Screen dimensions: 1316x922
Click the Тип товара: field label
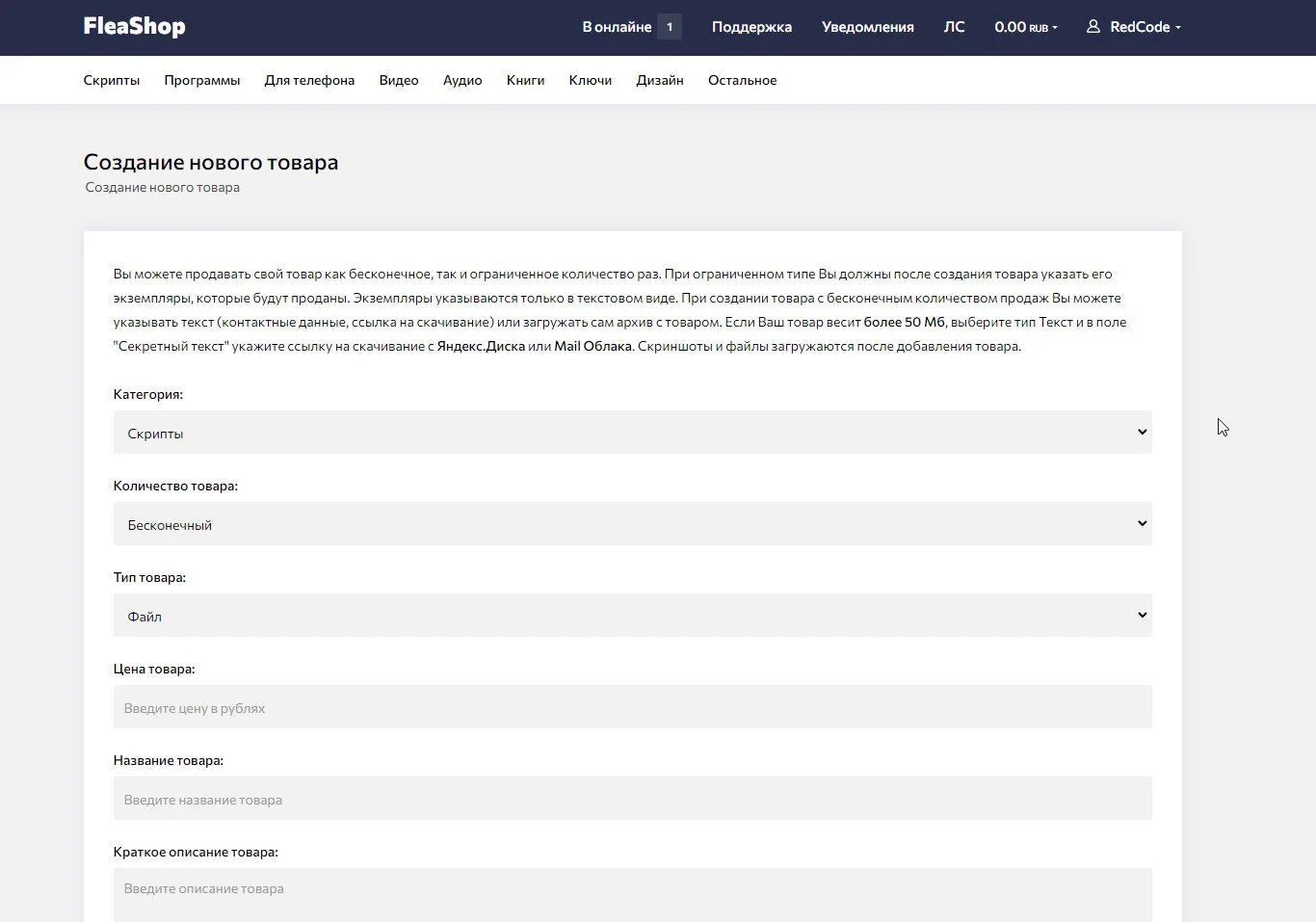click(x=149, y=577)
